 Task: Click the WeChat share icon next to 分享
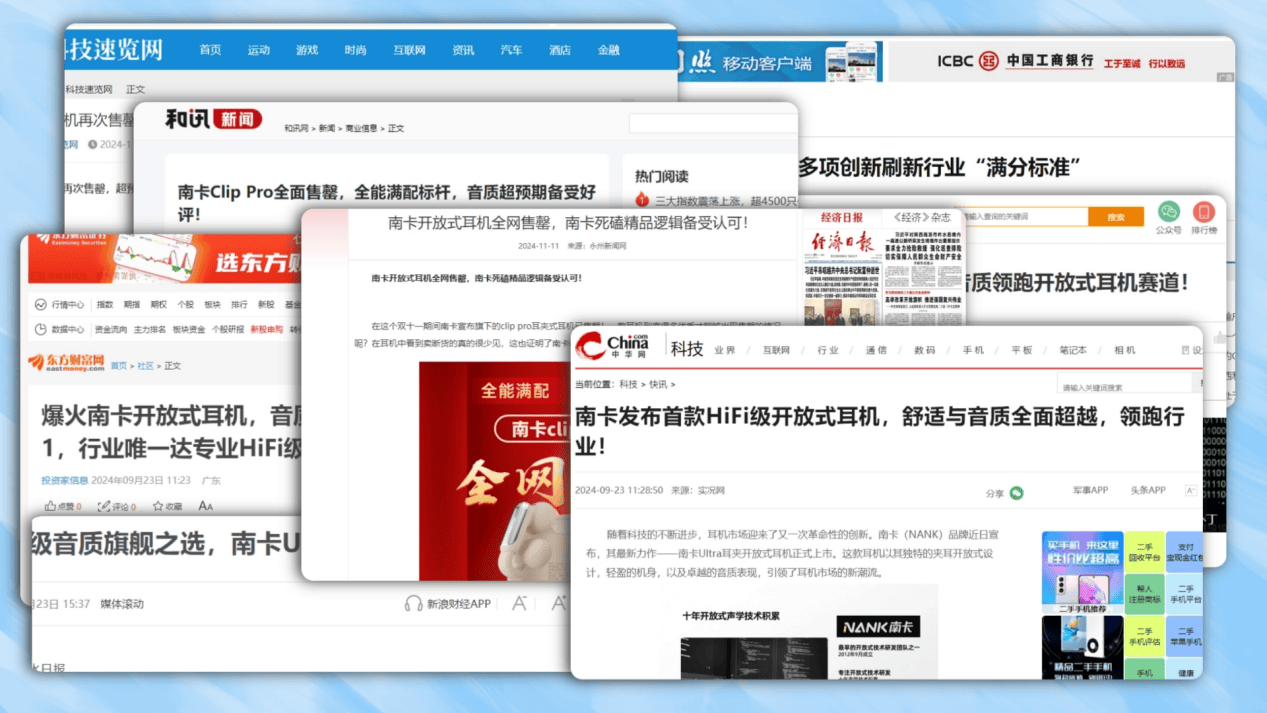1016,493
